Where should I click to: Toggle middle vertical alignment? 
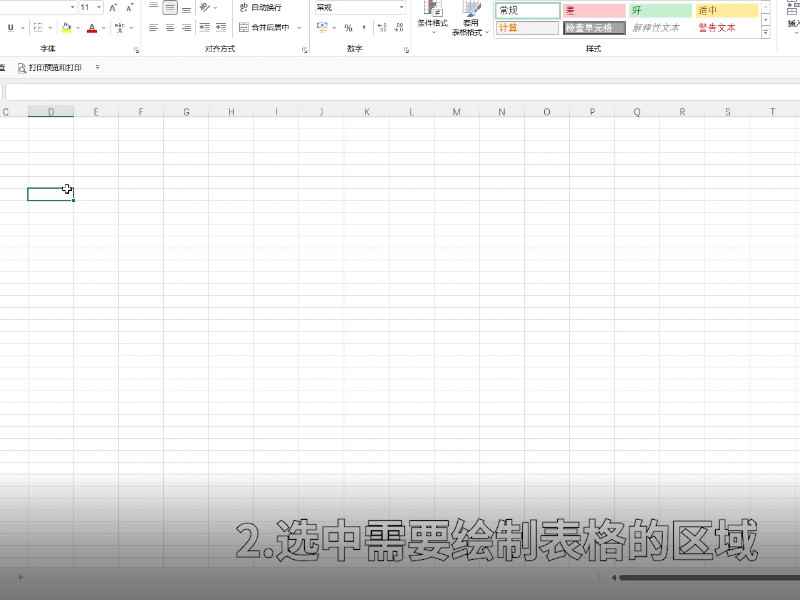pos(169,7)
